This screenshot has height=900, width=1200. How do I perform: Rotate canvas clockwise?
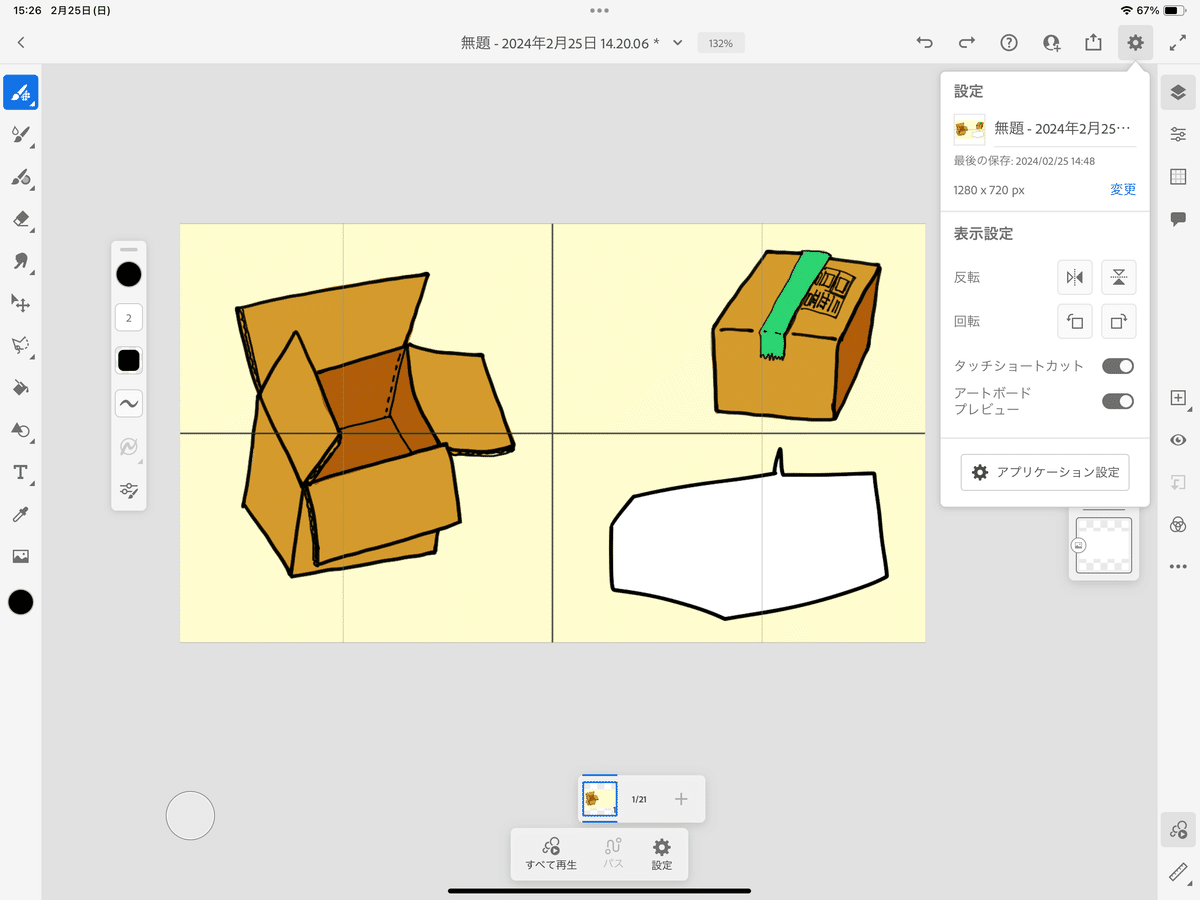pyautogui.click(x=1119, y=321)
